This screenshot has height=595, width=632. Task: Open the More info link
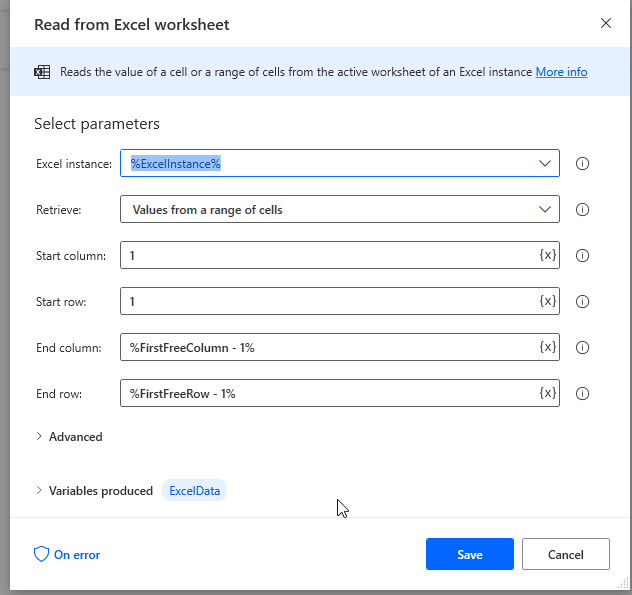pos(561,72)
